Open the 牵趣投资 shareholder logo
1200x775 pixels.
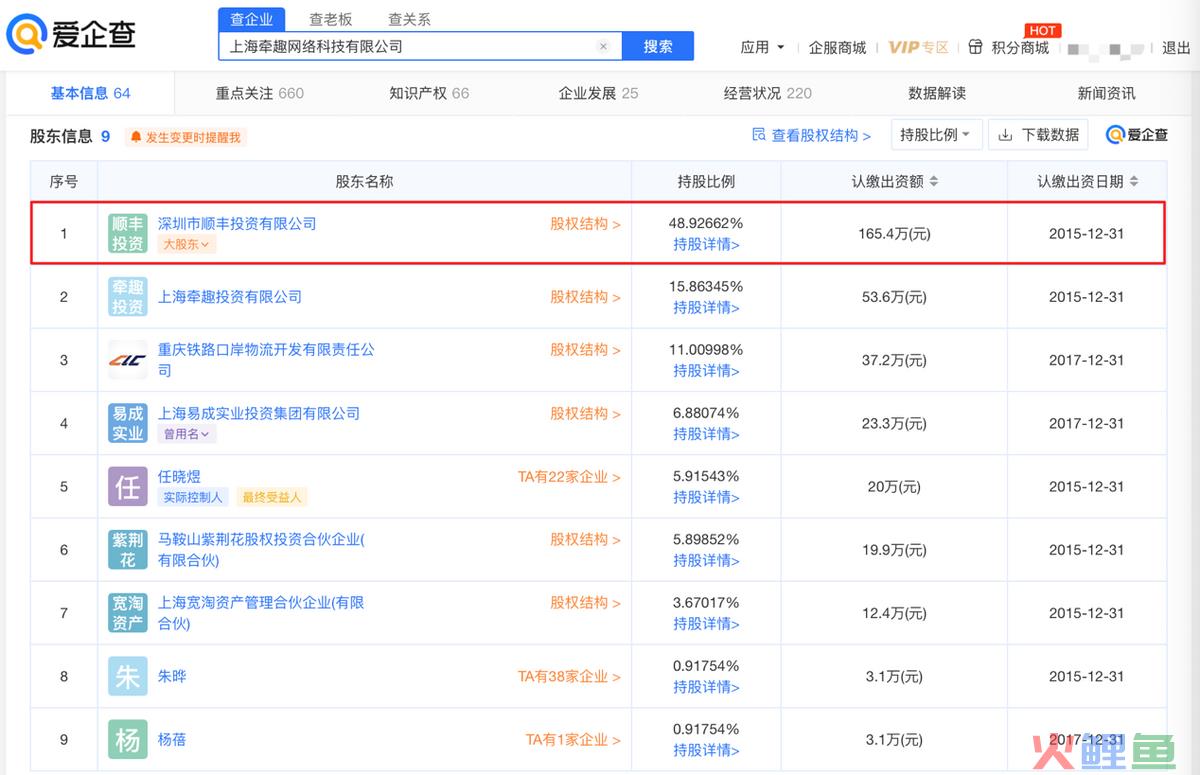pyautogui.click(x=128, y=297)
